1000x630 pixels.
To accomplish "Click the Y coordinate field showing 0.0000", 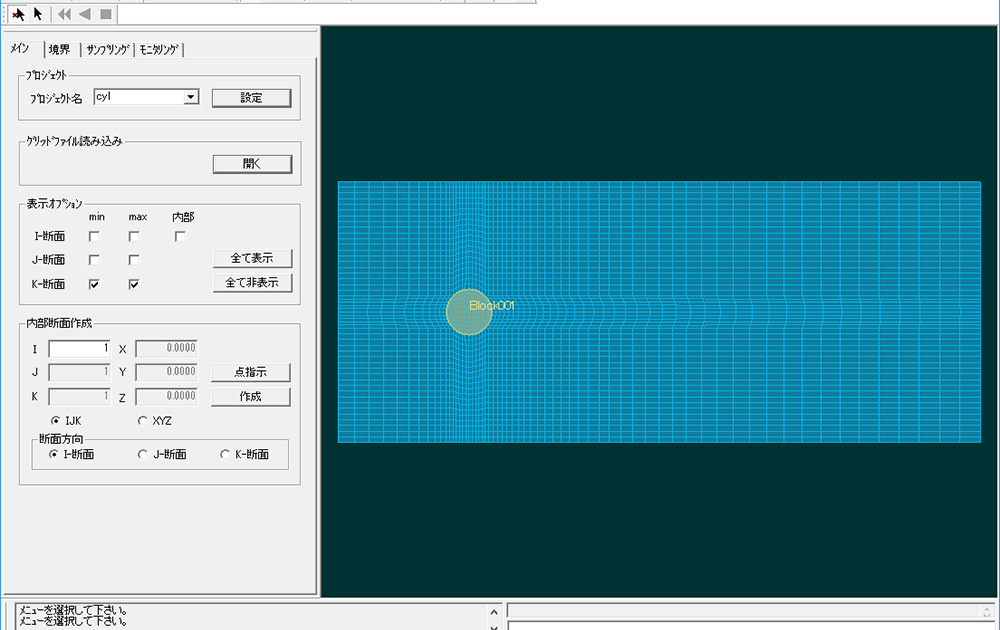I will click(166, 372).
